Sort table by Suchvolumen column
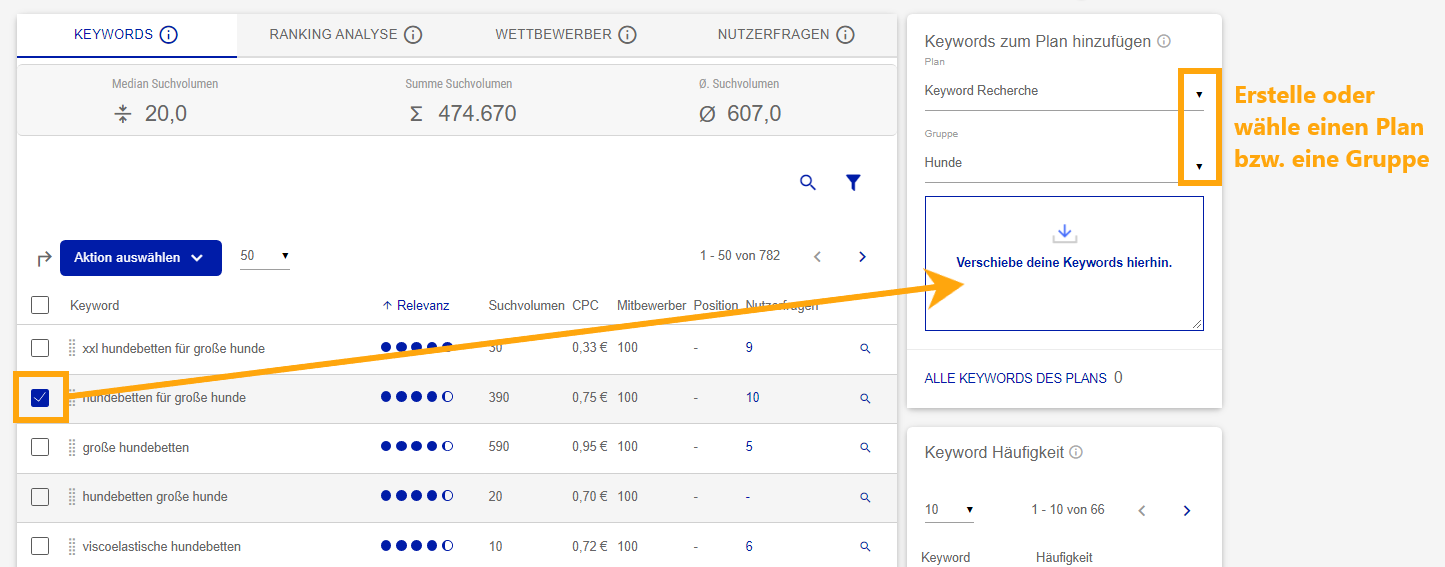 click(527, 305)
